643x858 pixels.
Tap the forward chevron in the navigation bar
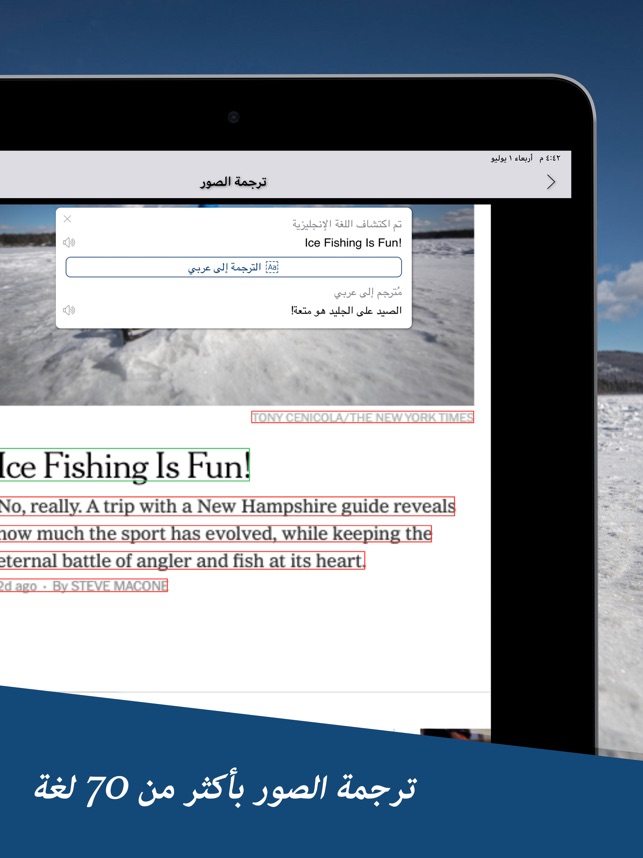pyautogui.click(x=551, y=182)
